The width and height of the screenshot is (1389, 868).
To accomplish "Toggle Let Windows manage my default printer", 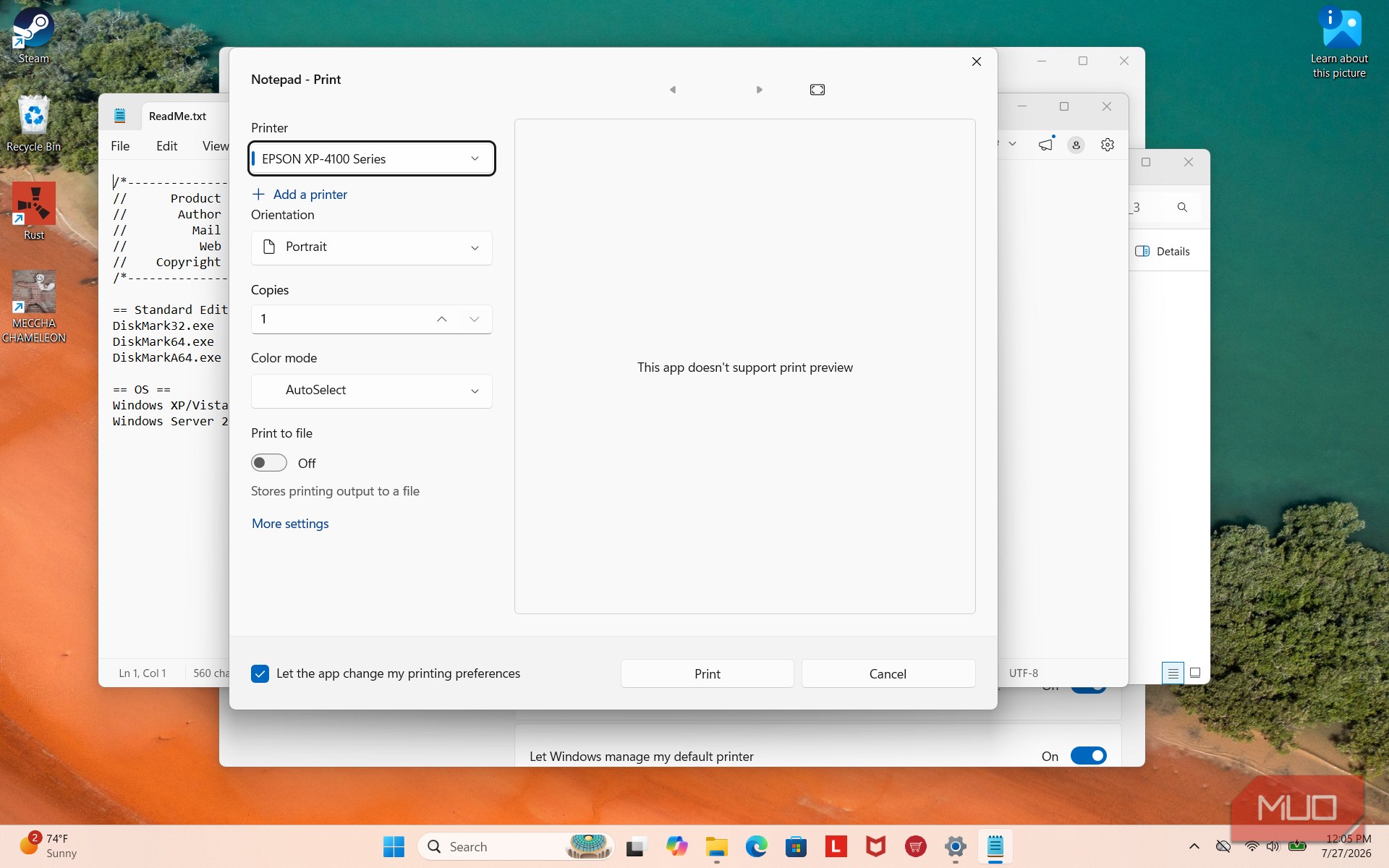I will (x=1089, y=756).
